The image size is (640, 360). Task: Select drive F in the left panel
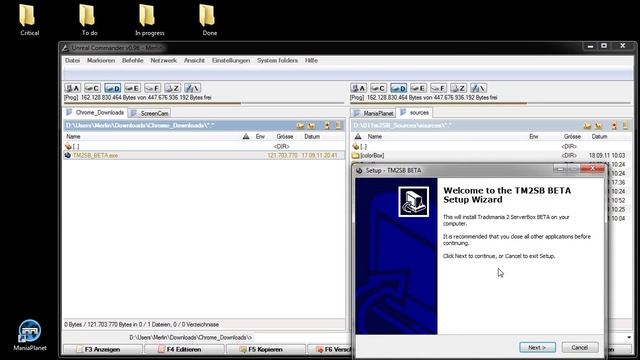[x=152, y=88]
